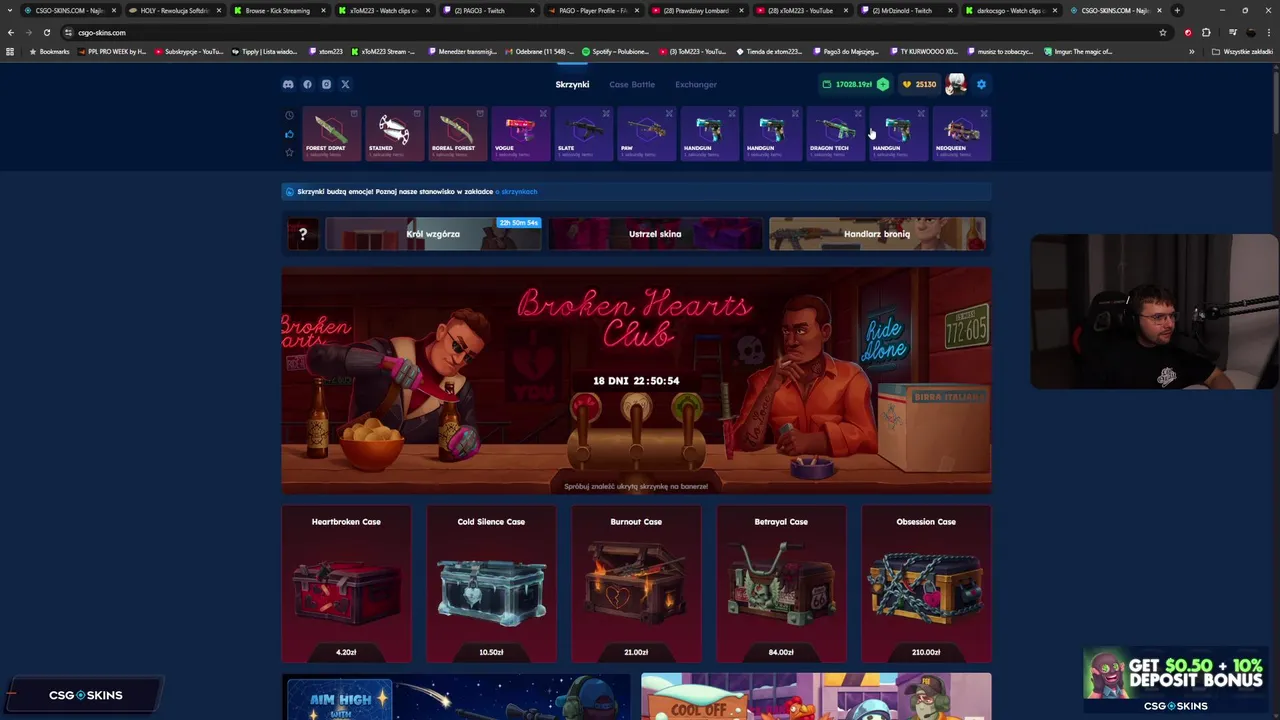The width and height of the screenshot is (1280, 720).
Task: Switch to darkocsgo - Watch clips tab
Action: tap(1010, 10)
